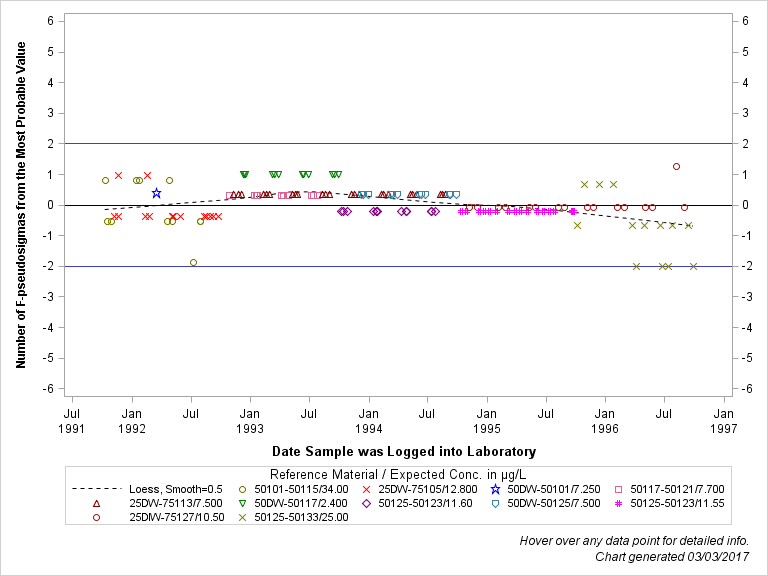Select legend label Loess, Smooth=0.5
Viewport: 768px width, 576px height.
pos(176,489)
